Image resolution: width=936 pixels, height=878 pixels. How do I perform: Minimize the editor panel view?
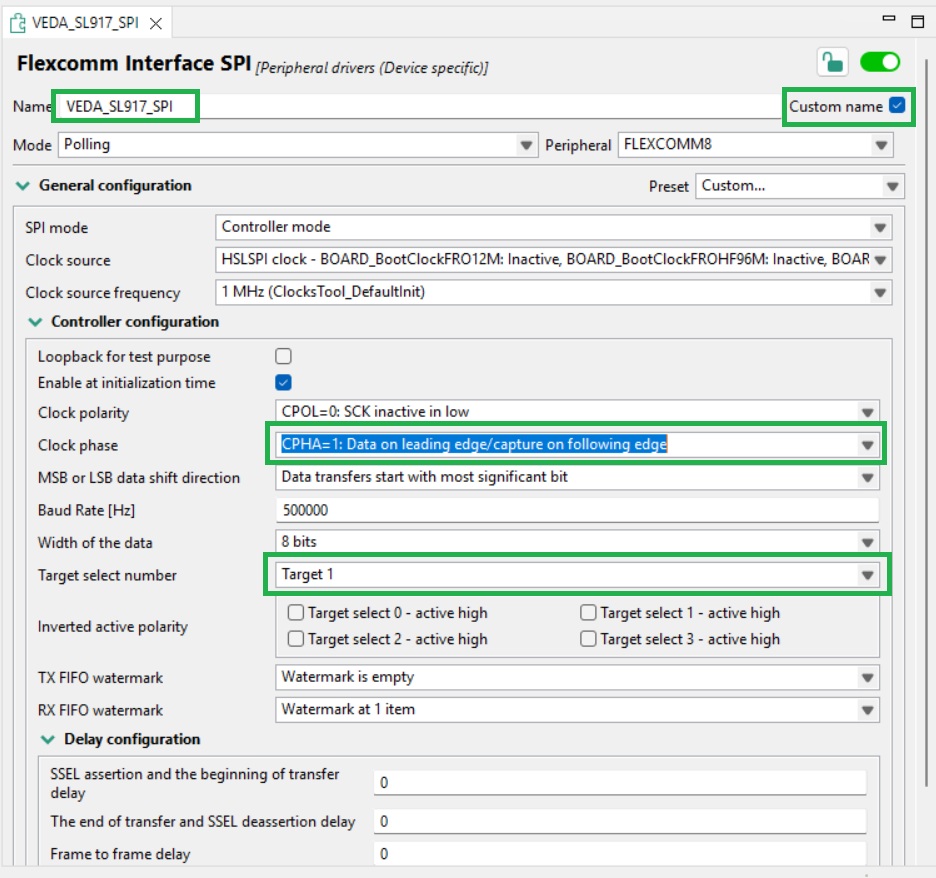coord(888,20)
